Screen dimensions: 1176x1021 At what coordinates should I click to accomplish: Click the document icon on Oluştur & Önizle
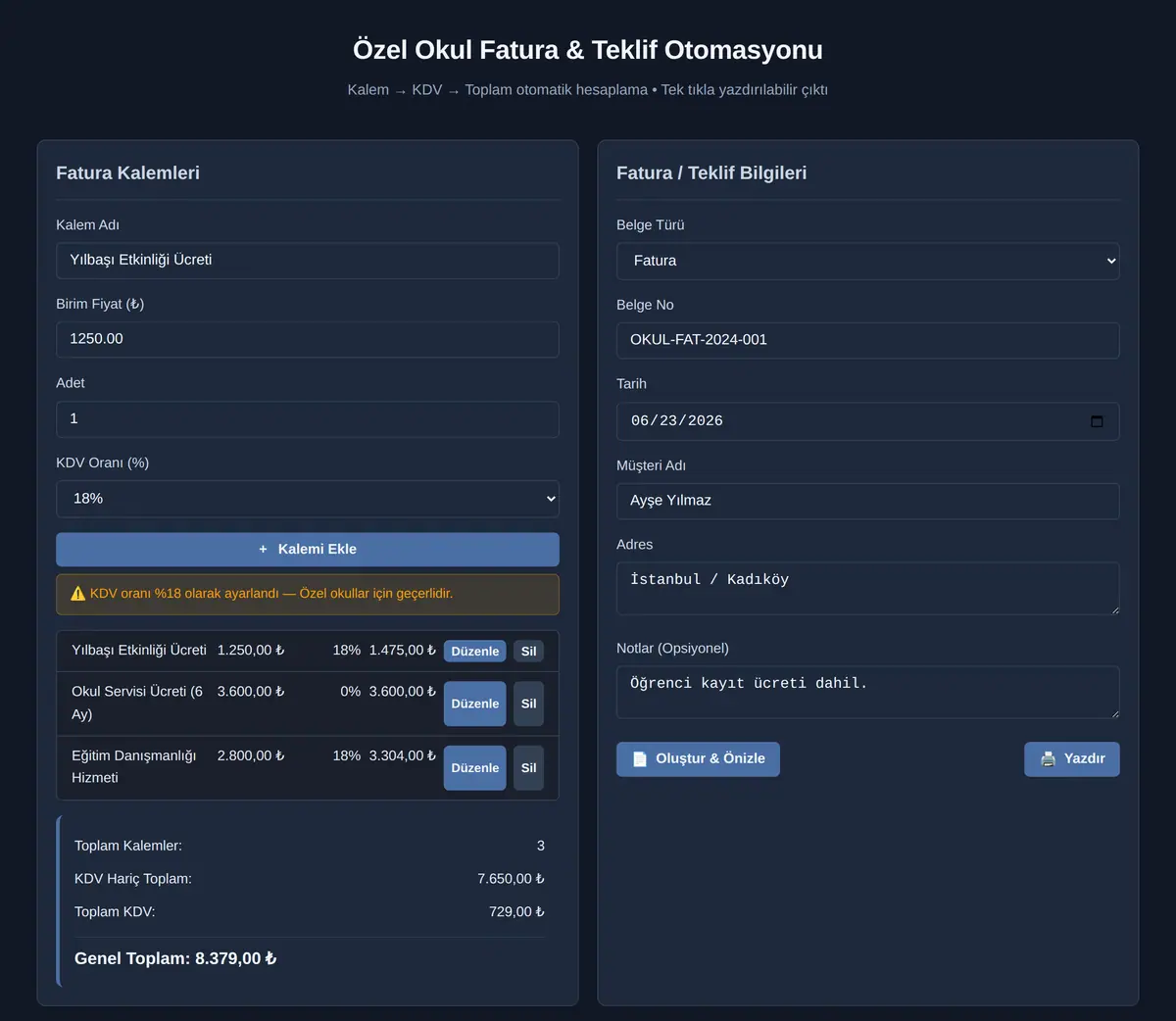tap(640, 759)
